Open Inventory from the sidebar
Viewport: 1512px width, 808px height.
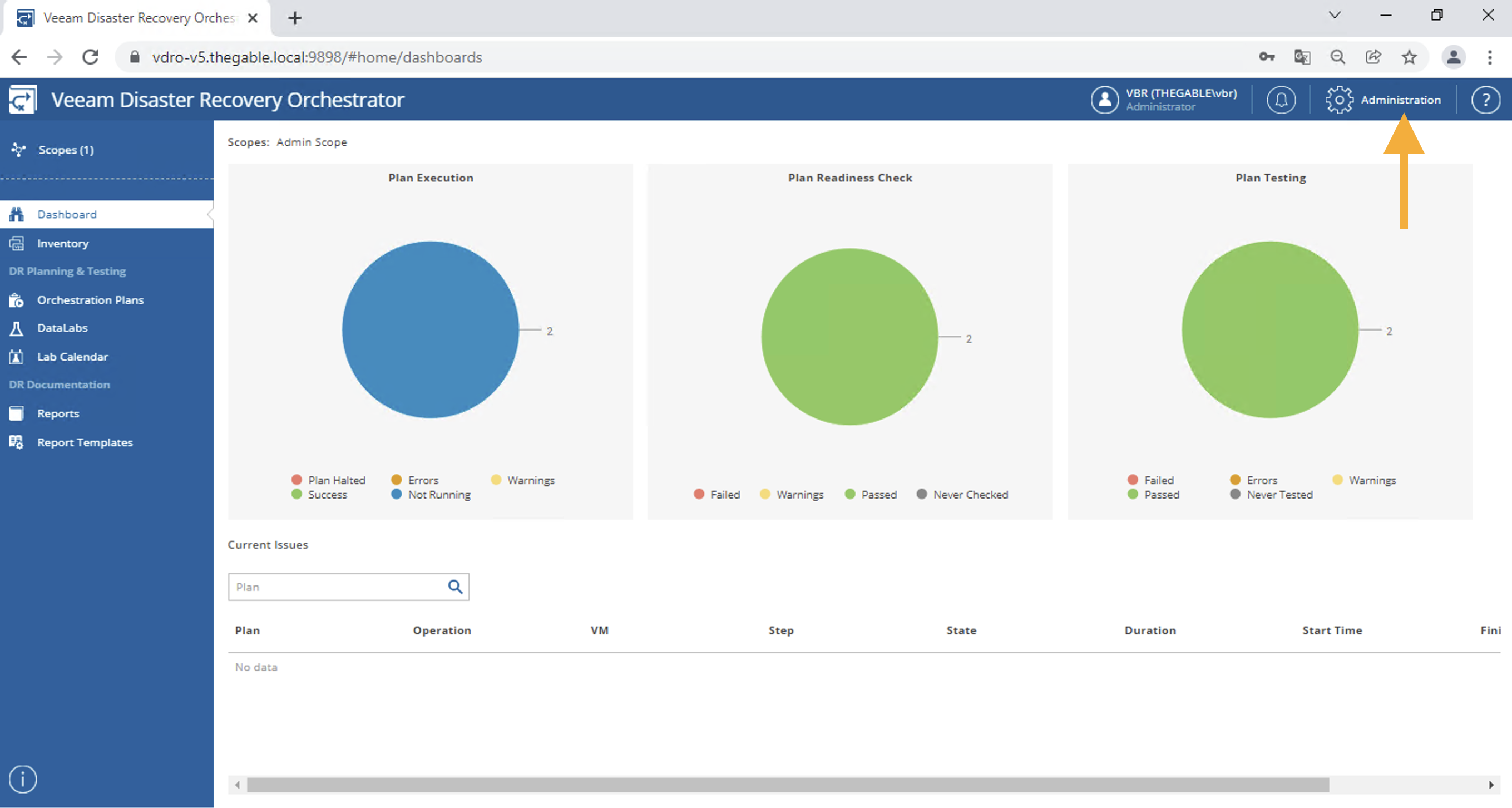63,243
